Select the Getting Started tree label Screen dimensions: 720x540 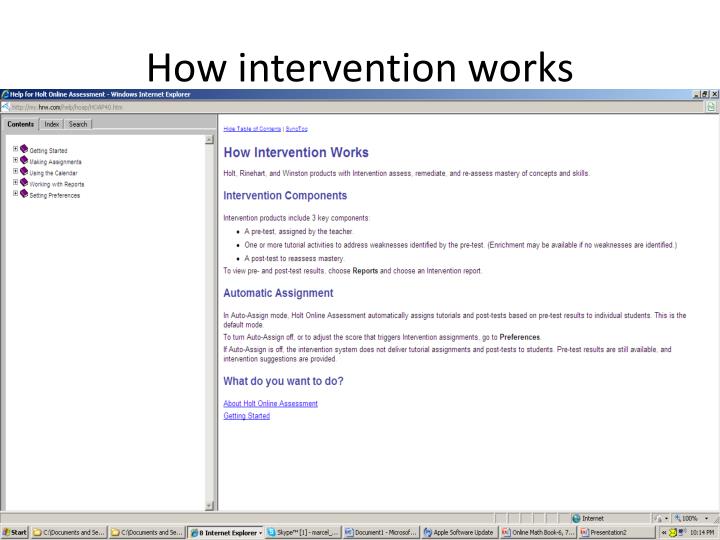(x=48, y=151)
